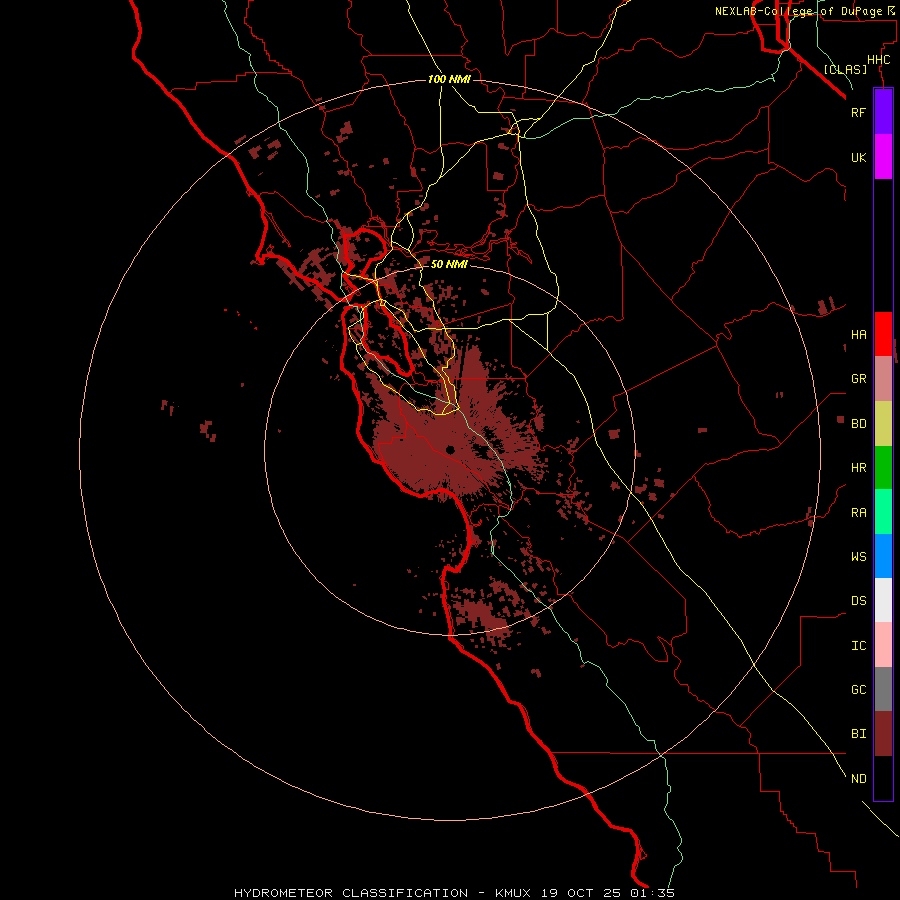Click the WS blue legend swatch
This screenshot has width=900, height=900.
(x=883, y=556)
